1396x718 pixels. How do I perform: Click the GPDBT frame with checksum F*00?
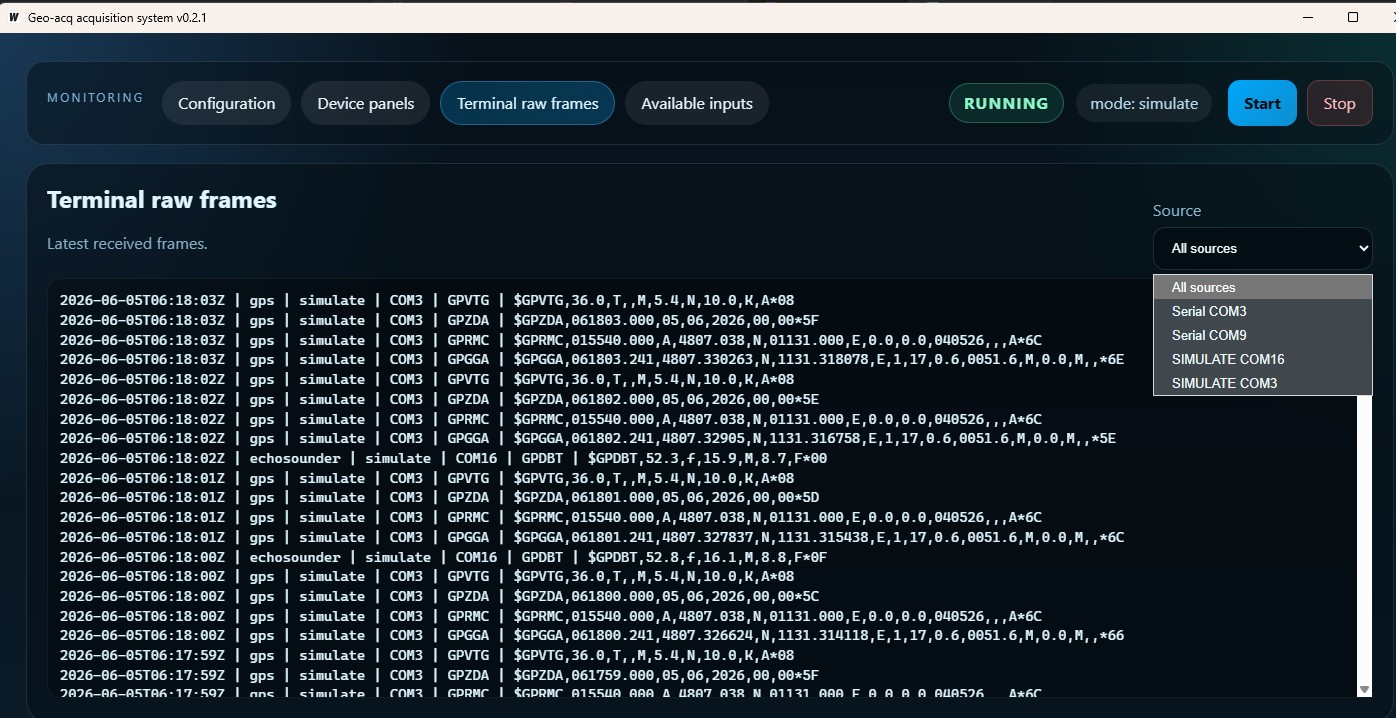pyautogui.click(x=443, y=458)
